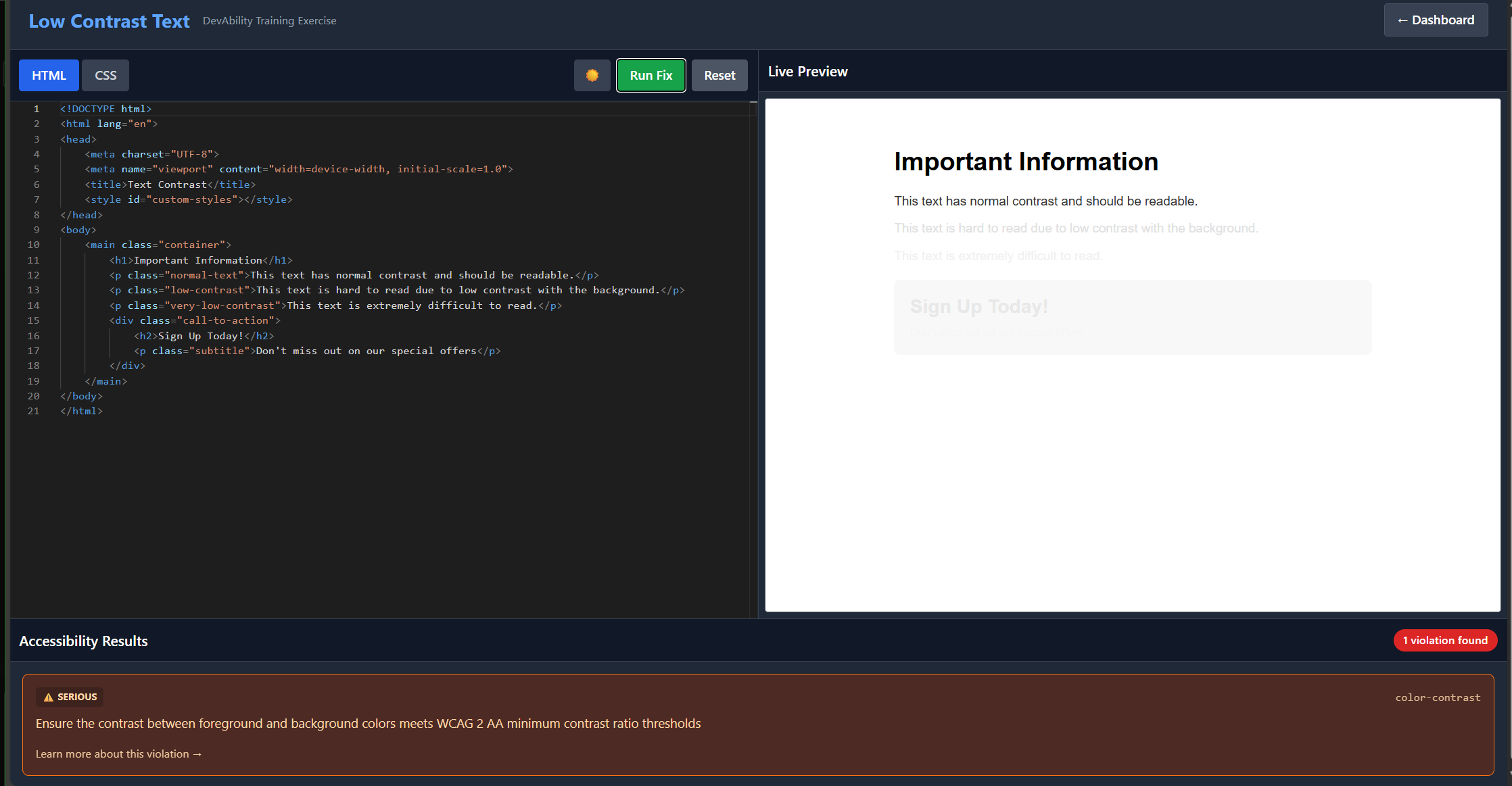Toggle the sun theme icon
The image size is (1512, 786).
click(592, 75)
